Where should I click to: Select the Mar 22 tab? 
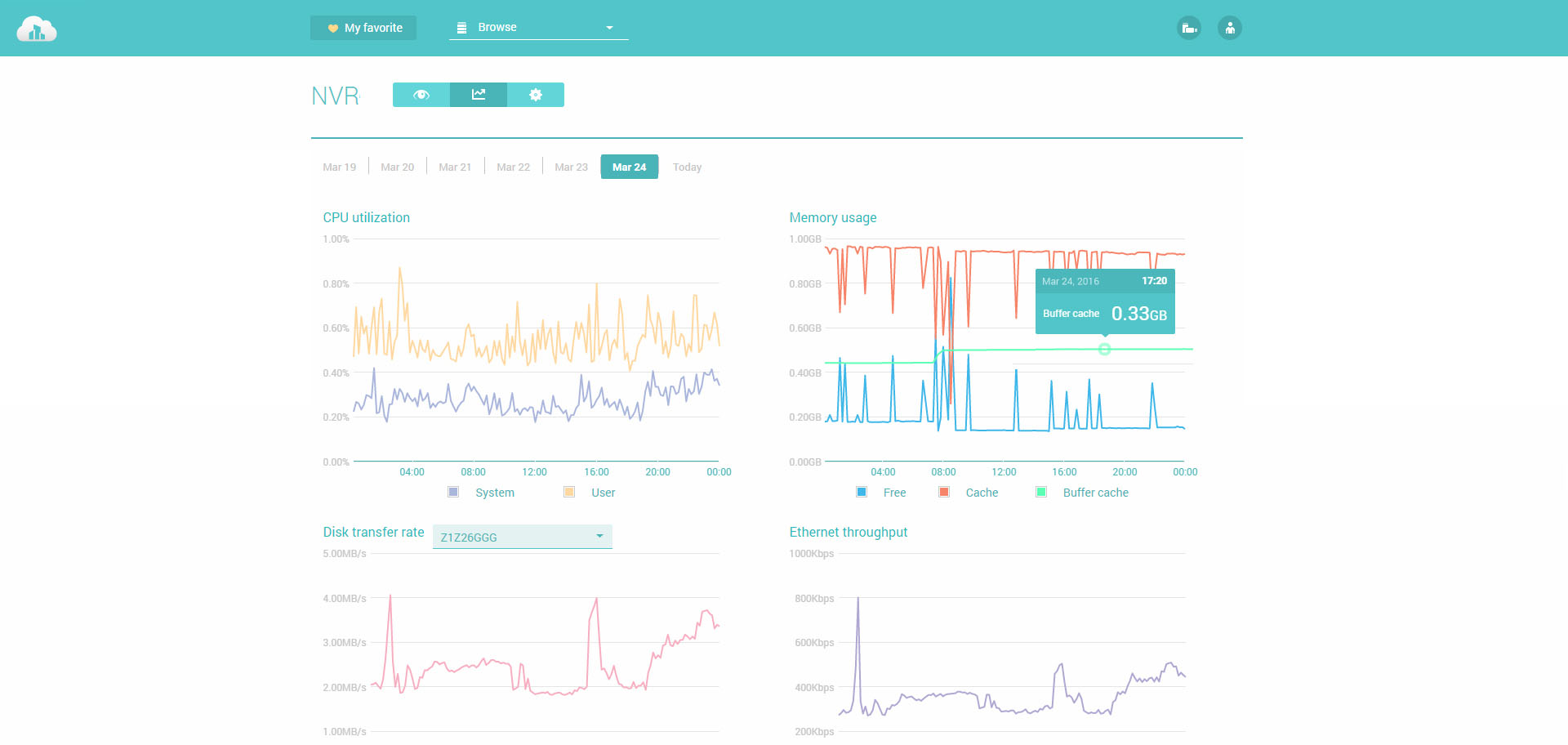pyautogui.click(x=514, y=167)
